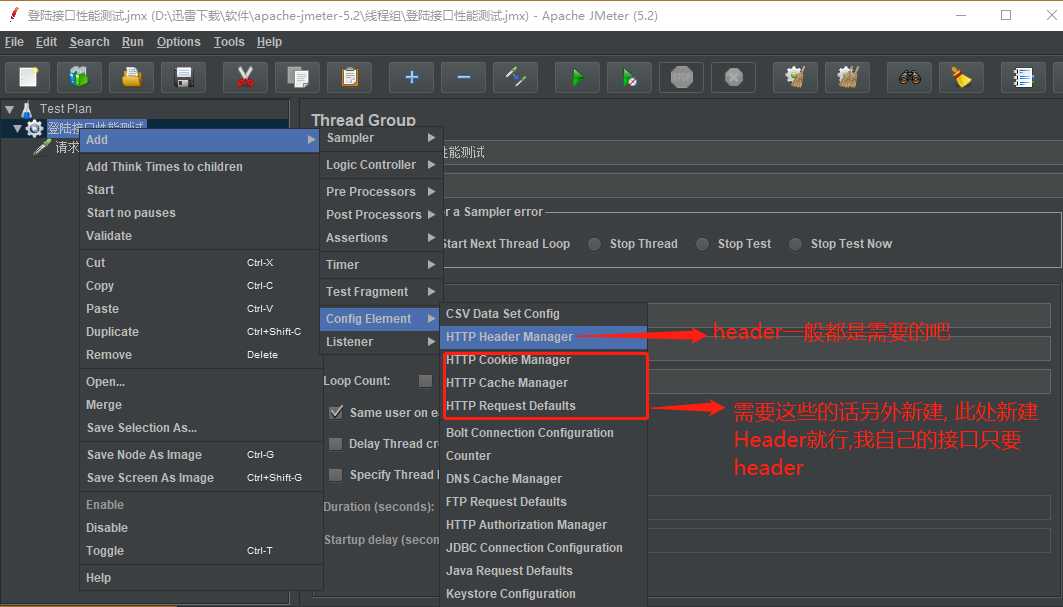
Task: Click the Clear All results icon
Action: [848, 77]
